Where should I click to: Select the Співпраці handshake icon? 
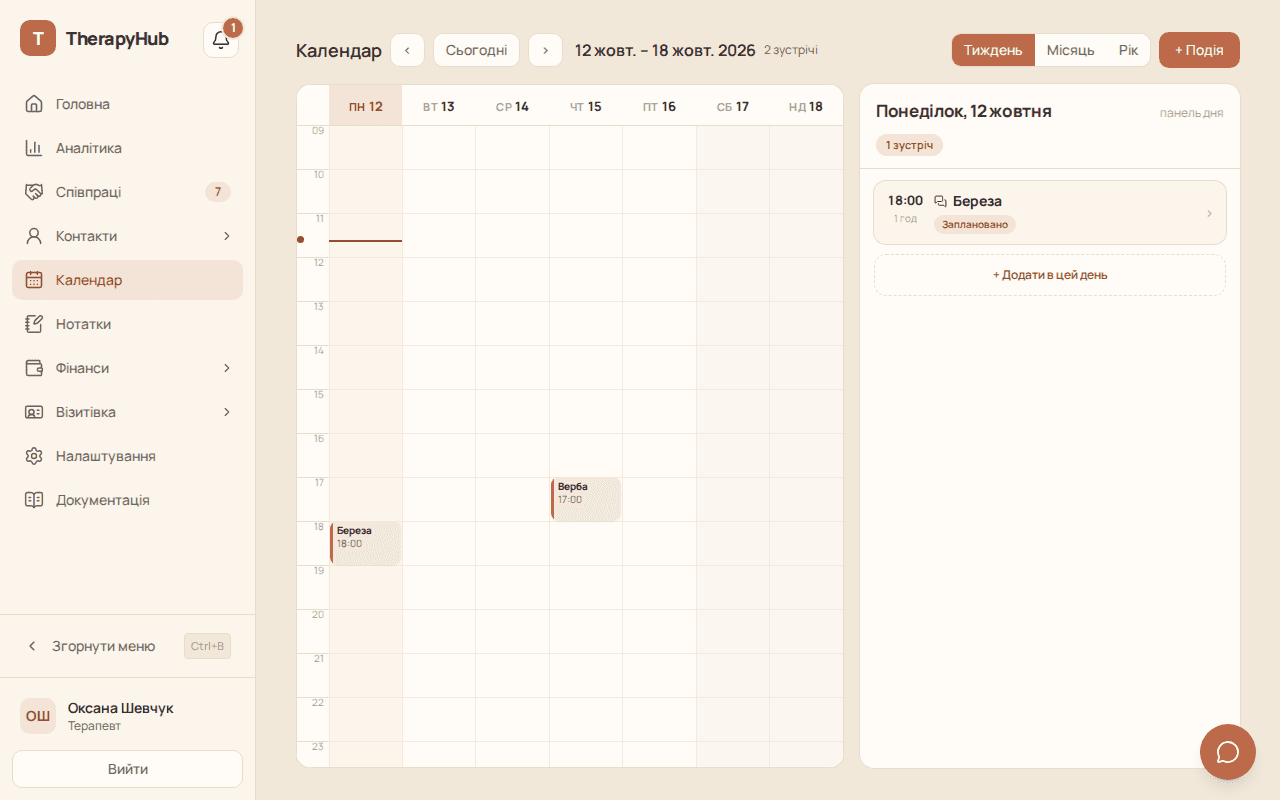[34, 192]
